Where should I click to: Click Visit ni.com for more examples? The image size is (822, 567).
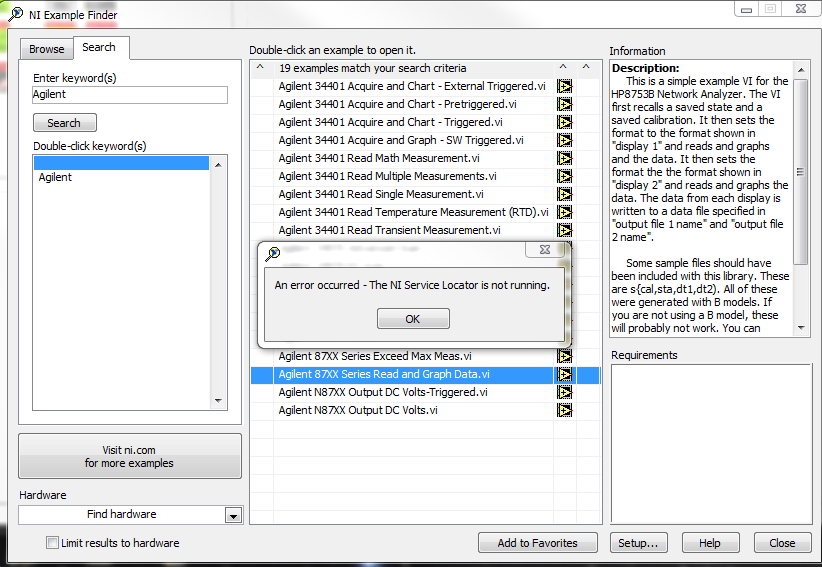tap(129, 456)
